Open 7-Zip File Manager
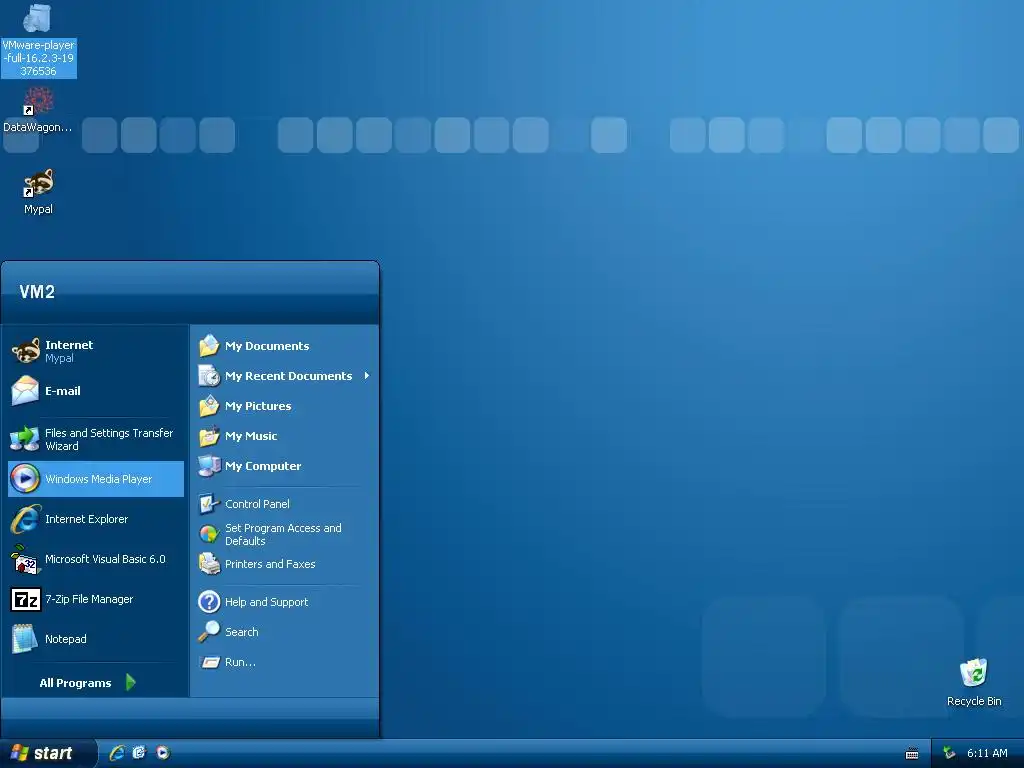1024x768 pixels. click(96, 599)
